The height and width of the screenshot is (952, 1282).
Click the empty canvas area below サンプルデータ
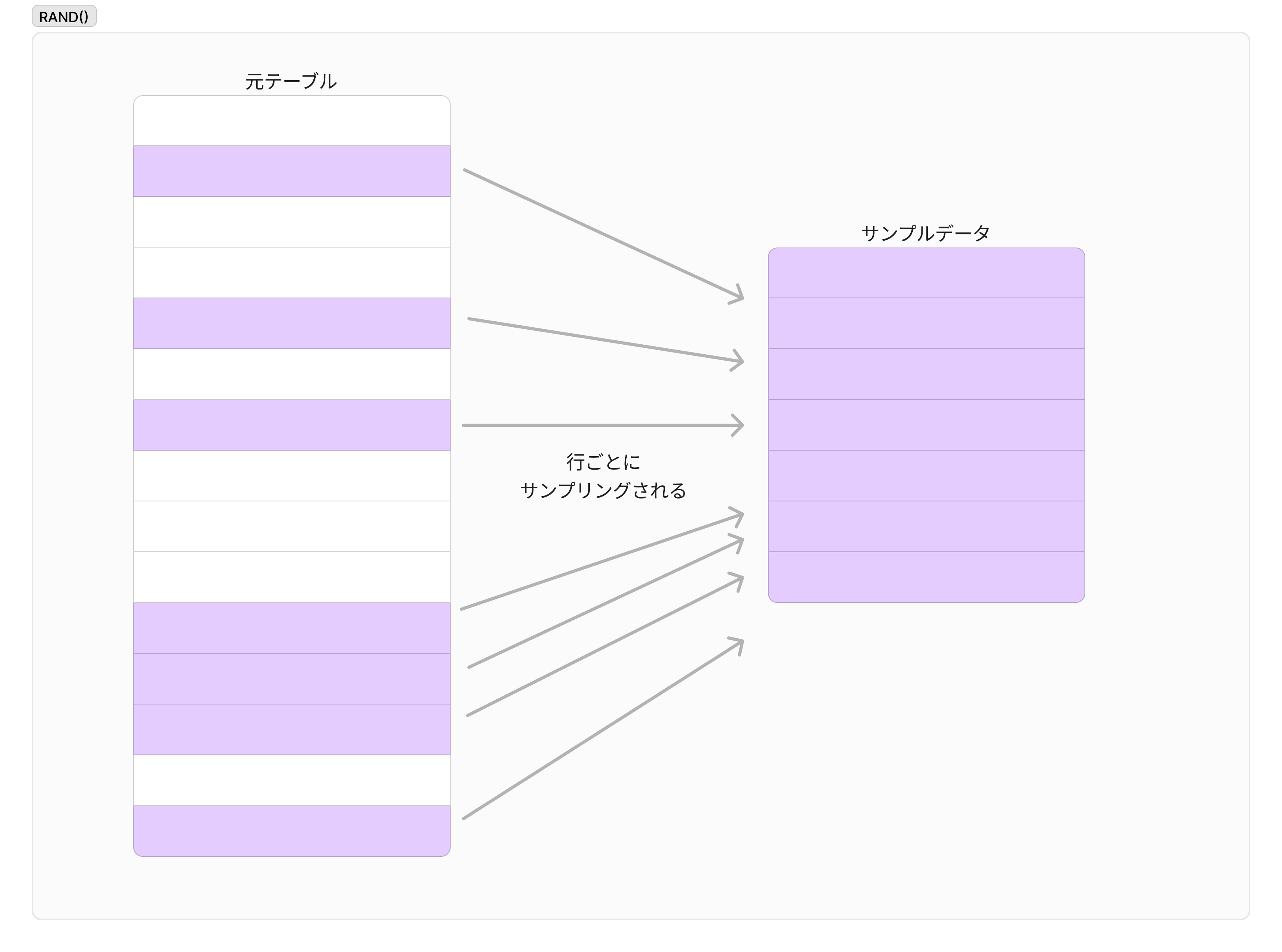click(926, 749)
